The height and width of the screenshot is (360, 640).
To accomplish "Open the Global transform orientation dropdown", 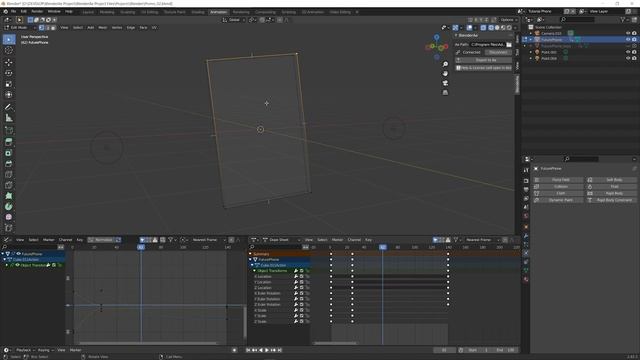I will [234, 20].
